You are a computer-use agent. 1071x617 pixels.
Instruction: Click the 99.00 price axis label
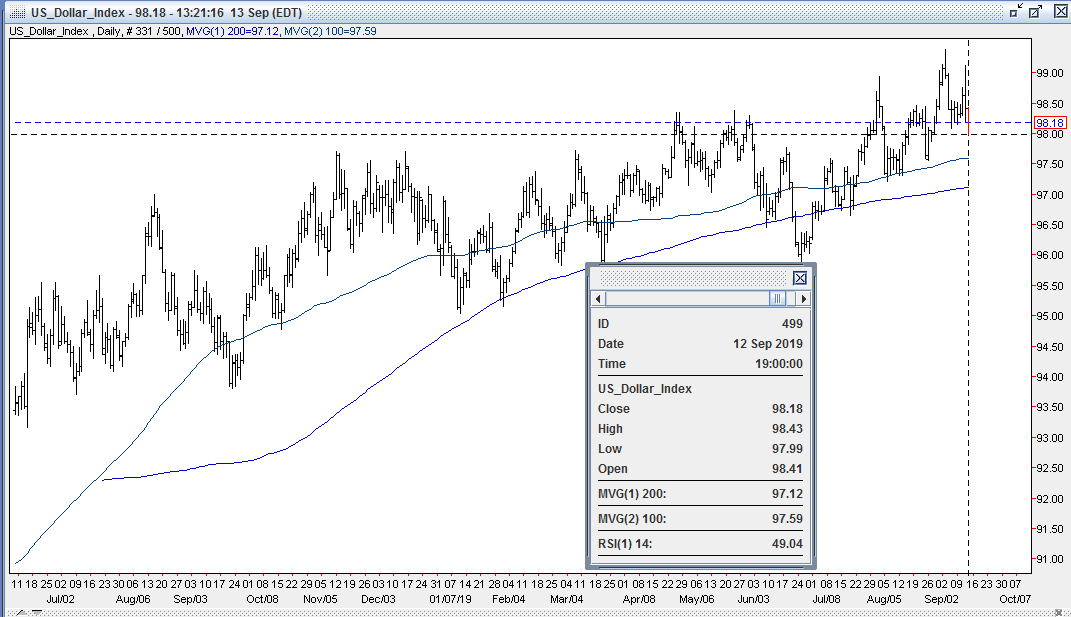point(1050,73)
